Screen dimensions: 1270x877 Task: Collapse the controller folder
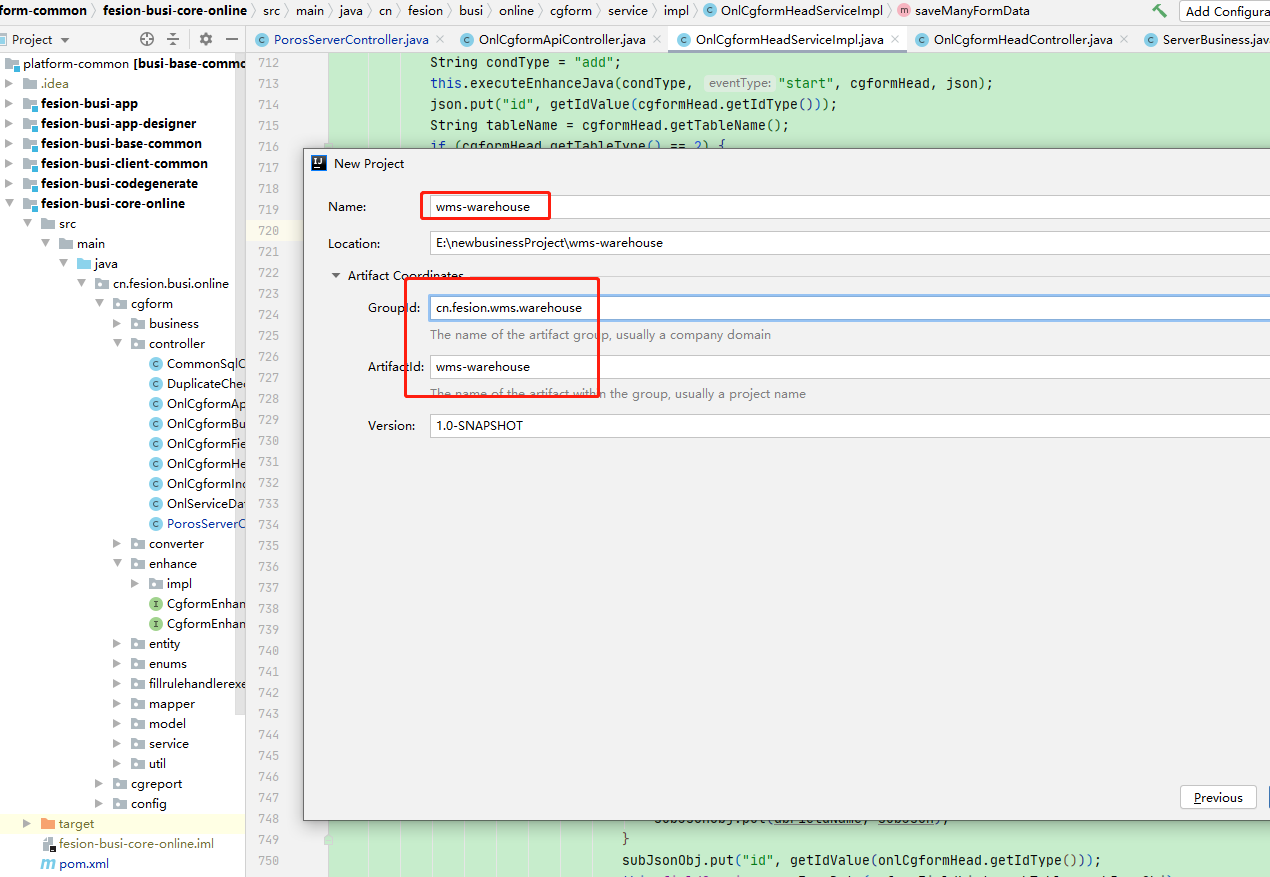(117, 343)
